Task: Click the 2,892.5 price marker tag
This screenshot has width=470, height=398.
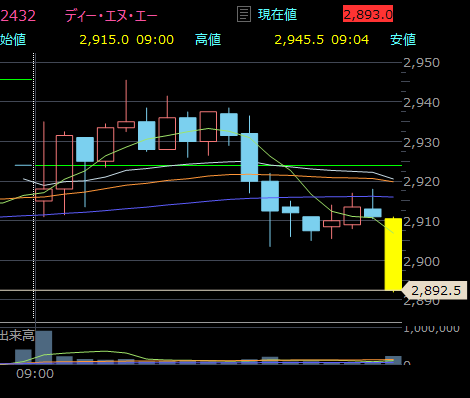Action: [435, 290]
